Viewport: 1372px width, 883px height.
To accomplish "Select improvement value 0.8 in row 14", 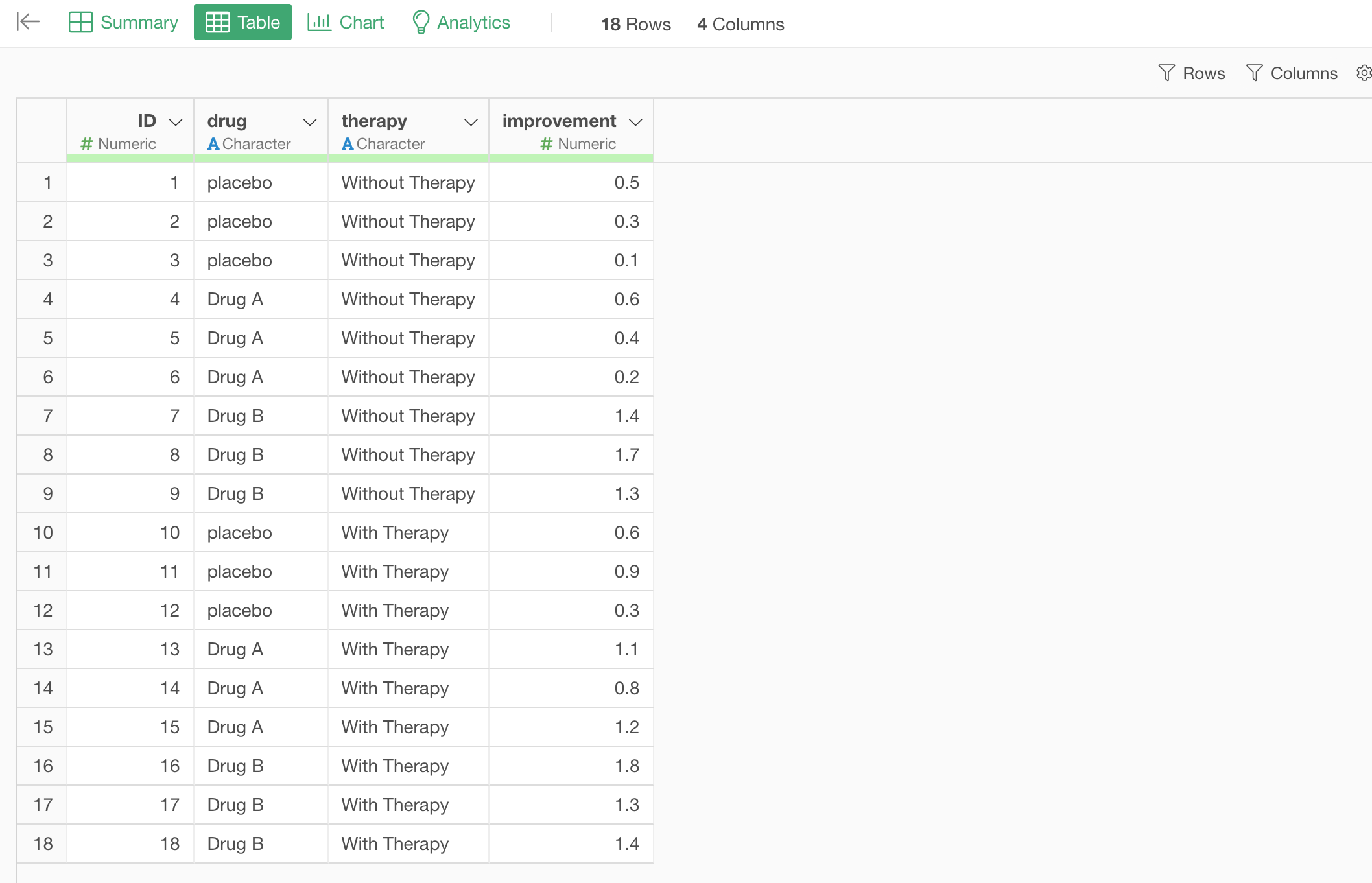I will (x=571, y=688).
